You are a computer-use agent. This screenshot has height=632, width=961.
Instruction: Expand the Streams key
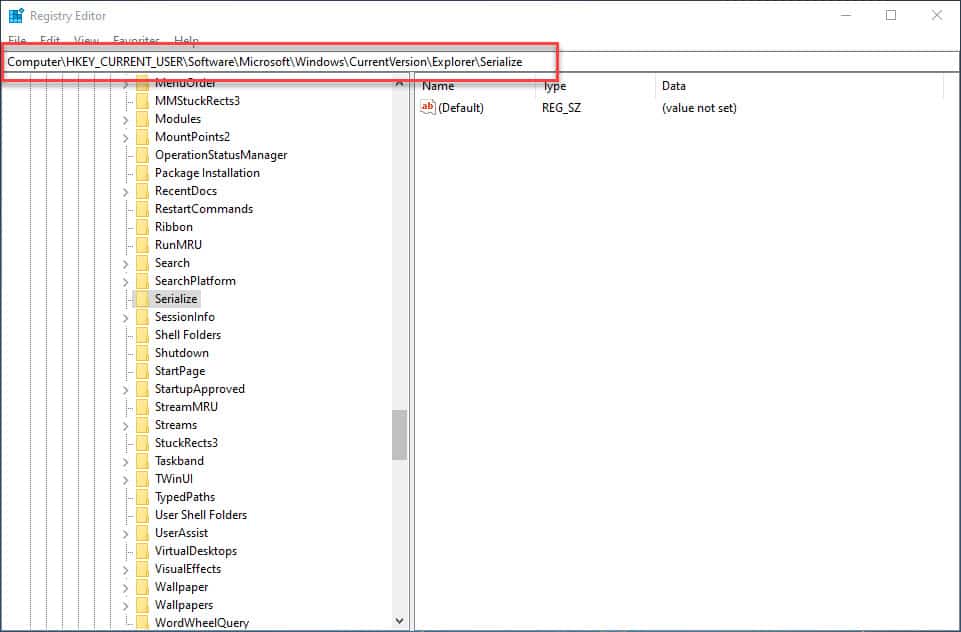click(x=126, y=426)
